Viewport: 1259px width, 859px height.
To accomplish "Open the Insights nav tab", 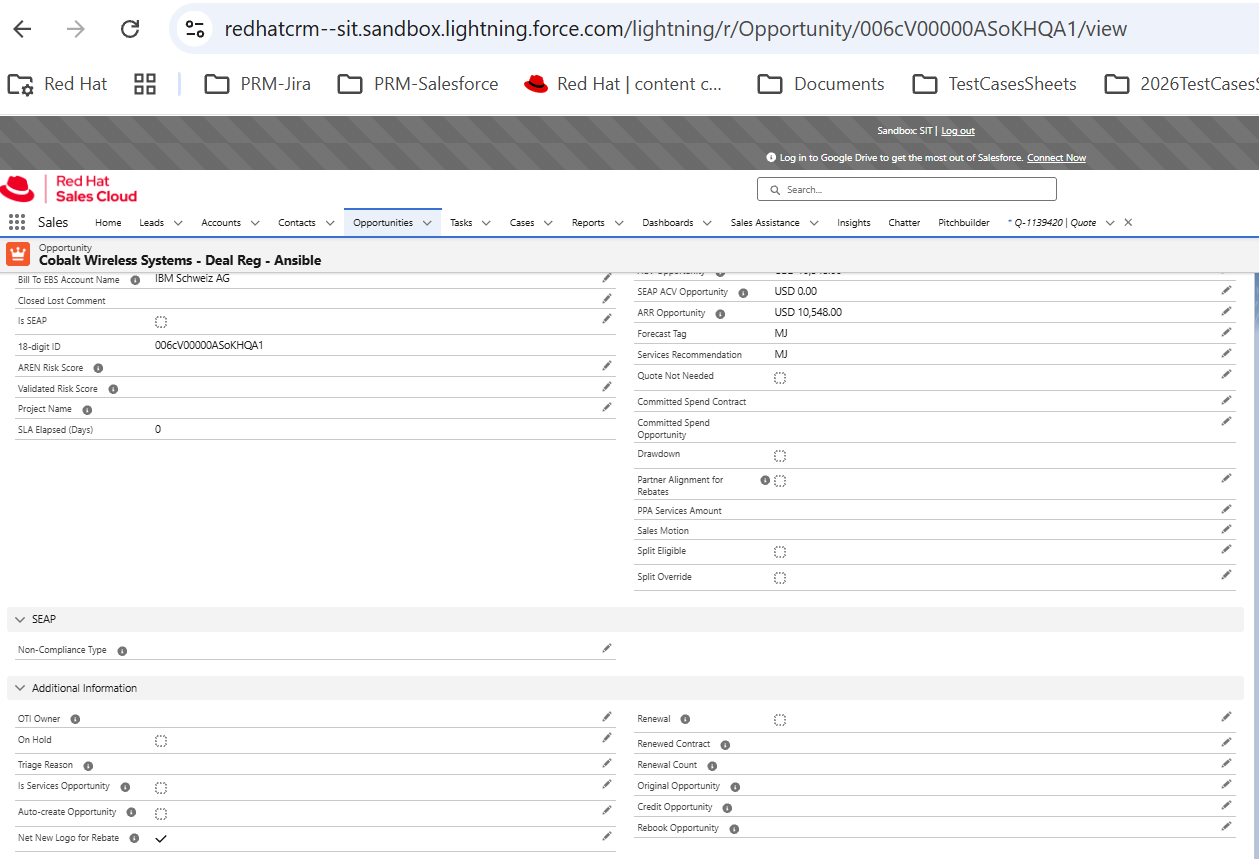I will (x=854, y=223).
